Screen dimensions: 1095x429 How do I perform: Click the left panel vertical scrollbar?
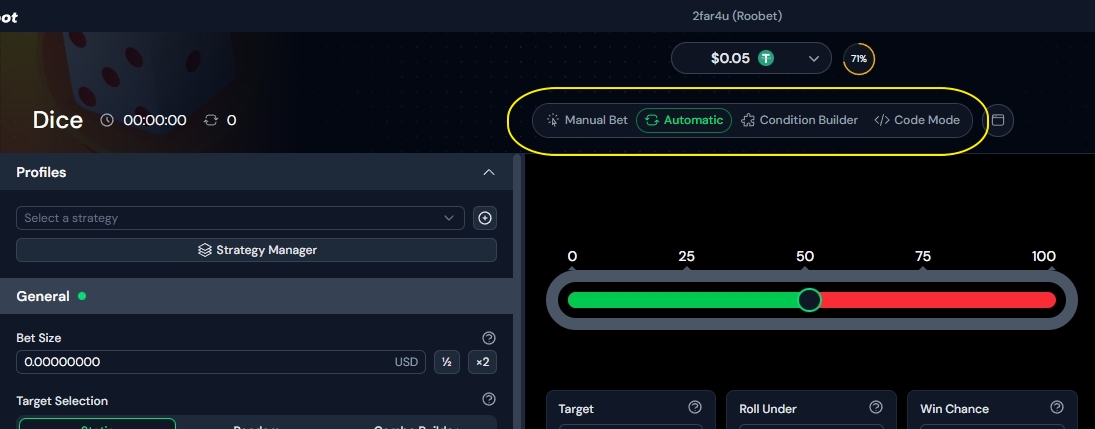517,291
